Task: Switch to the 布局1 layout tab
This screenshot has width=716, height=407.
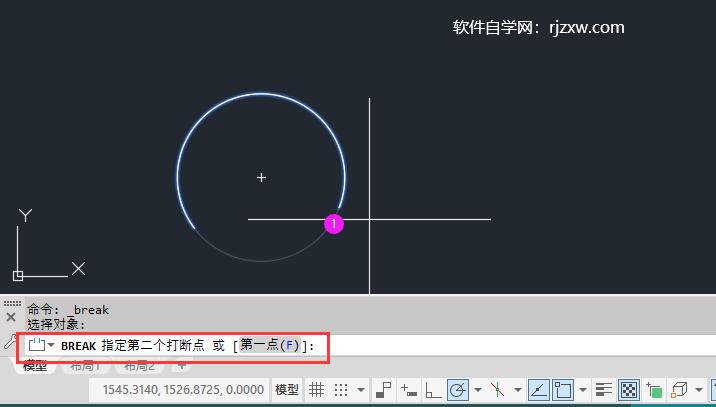Action: point(85,365)
